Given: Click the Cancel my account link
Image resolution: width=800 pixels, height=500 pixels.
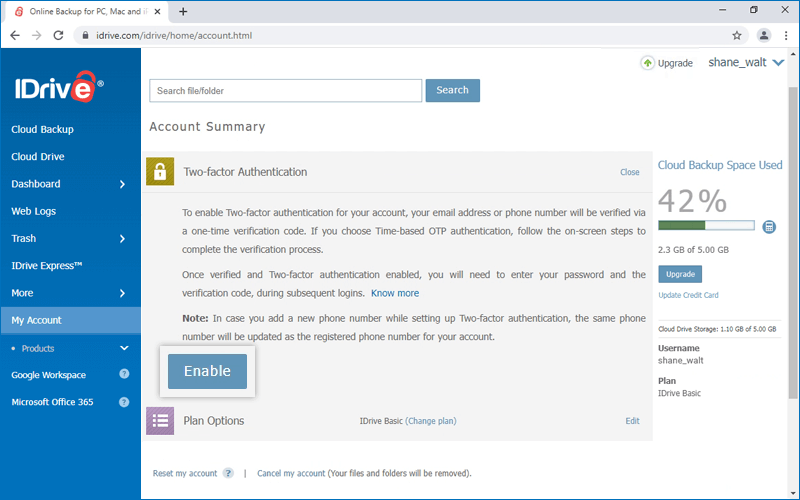Looking at the screenshot, I should click(291, 473).
